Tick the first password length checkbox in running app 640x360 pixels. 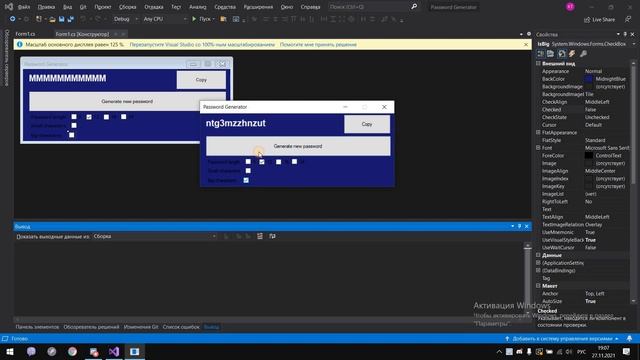[x=248, y=162]
